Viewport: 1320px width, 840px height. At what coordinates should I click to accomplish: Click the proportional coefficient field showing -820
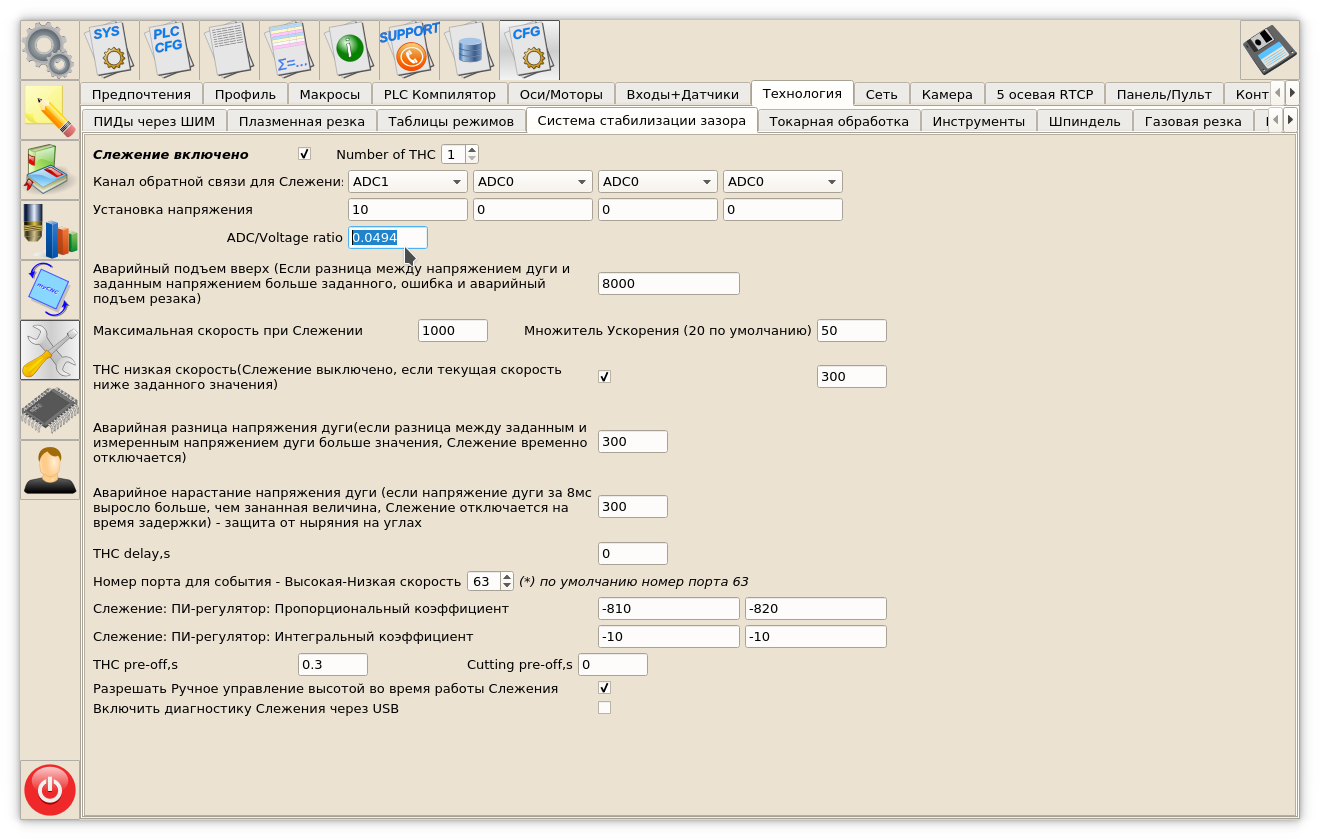point(816,608)
